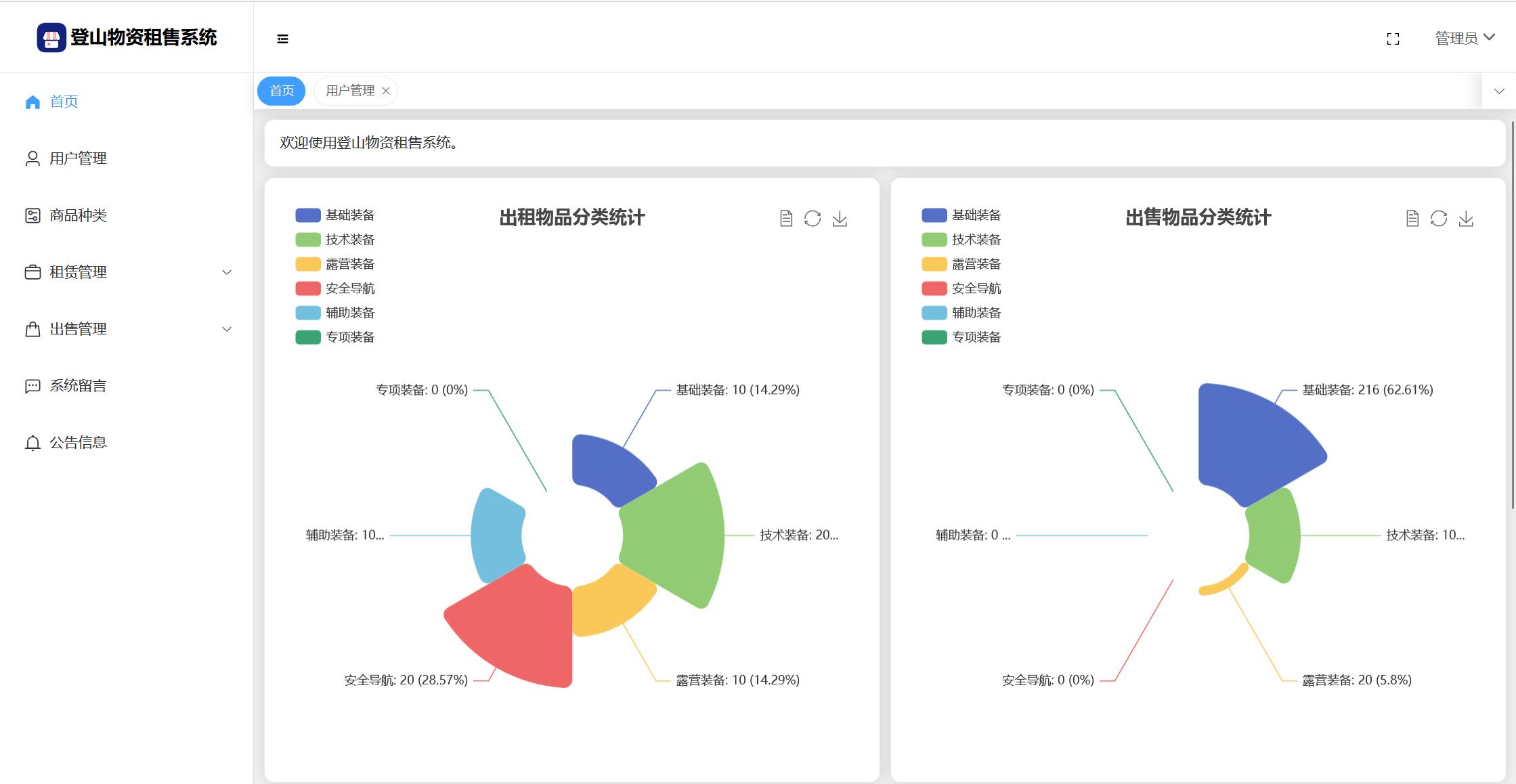Screen dimensions: 1516x784
Task: Open the tab list chevron dropdown
Action: (1499, 91)
